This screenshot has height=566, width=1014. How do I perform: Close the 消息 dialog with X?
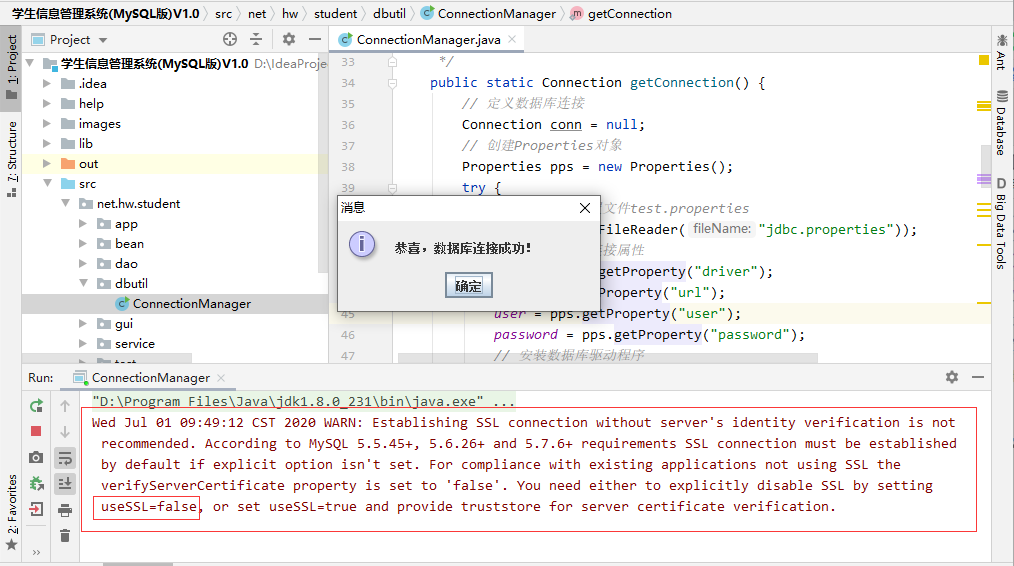[585, 208]
